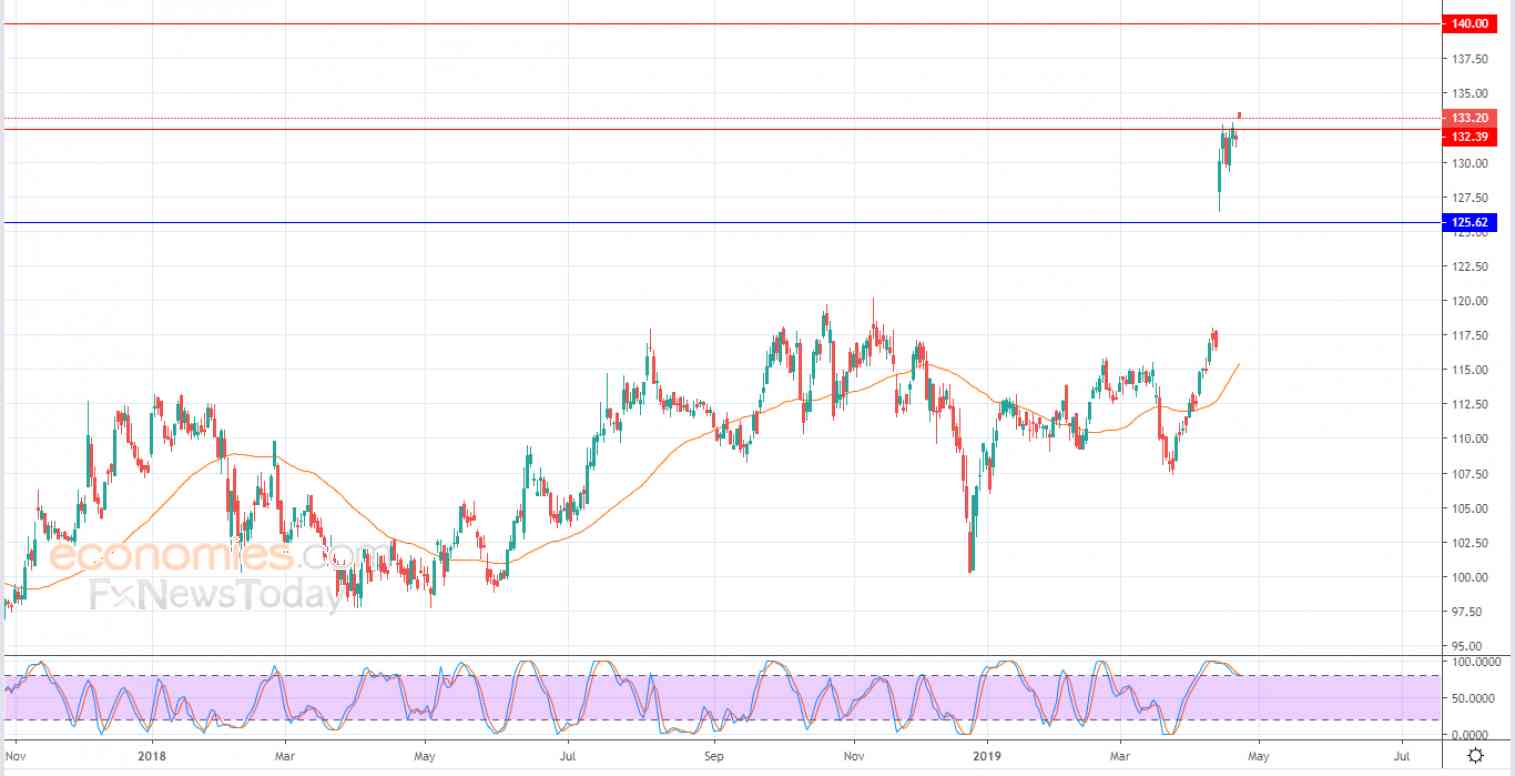This screenshot has width=1515, height=776.
Task: Select the 122.50 price axis value
Action: (x=1468, y=267)
